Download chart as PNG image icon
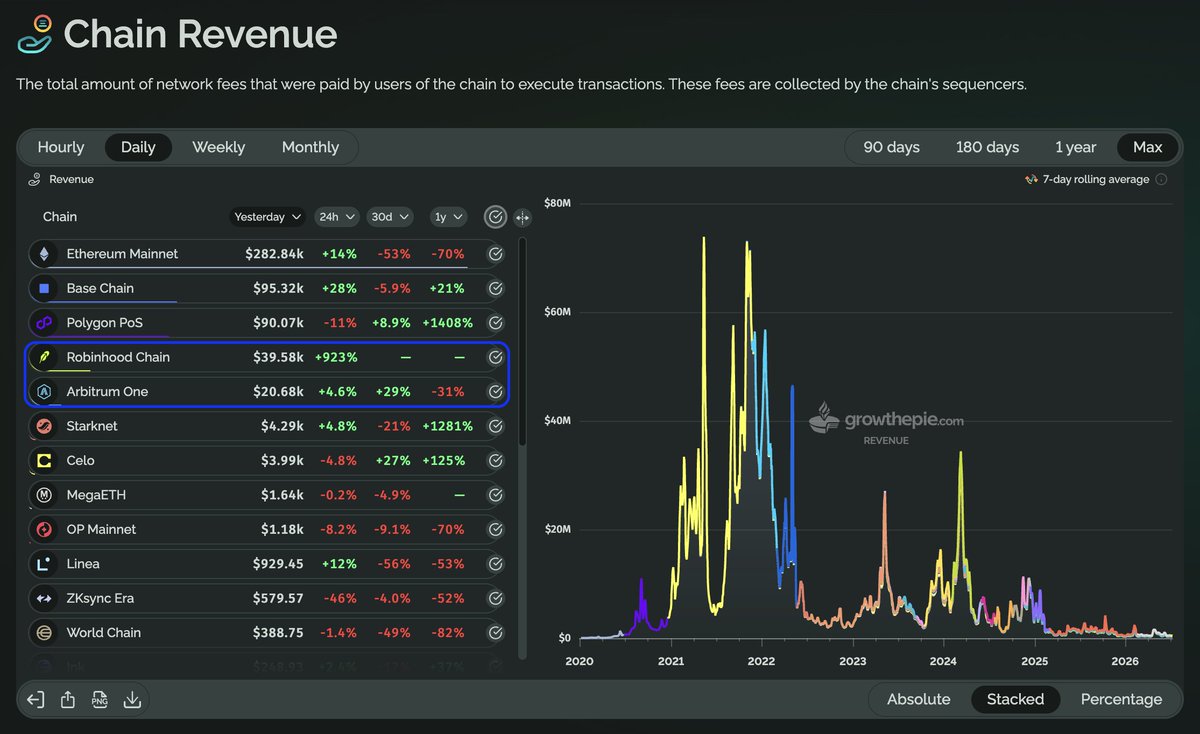The image size is (1200, 734). pos(100,700)
